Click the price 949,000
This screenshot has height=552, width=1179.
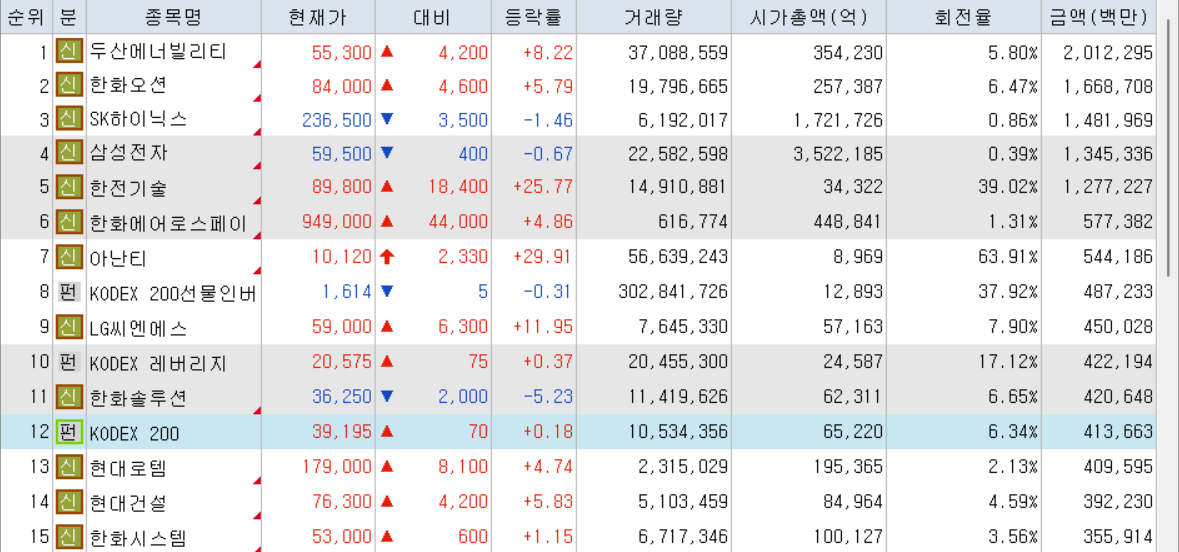[x=337, y=222]
